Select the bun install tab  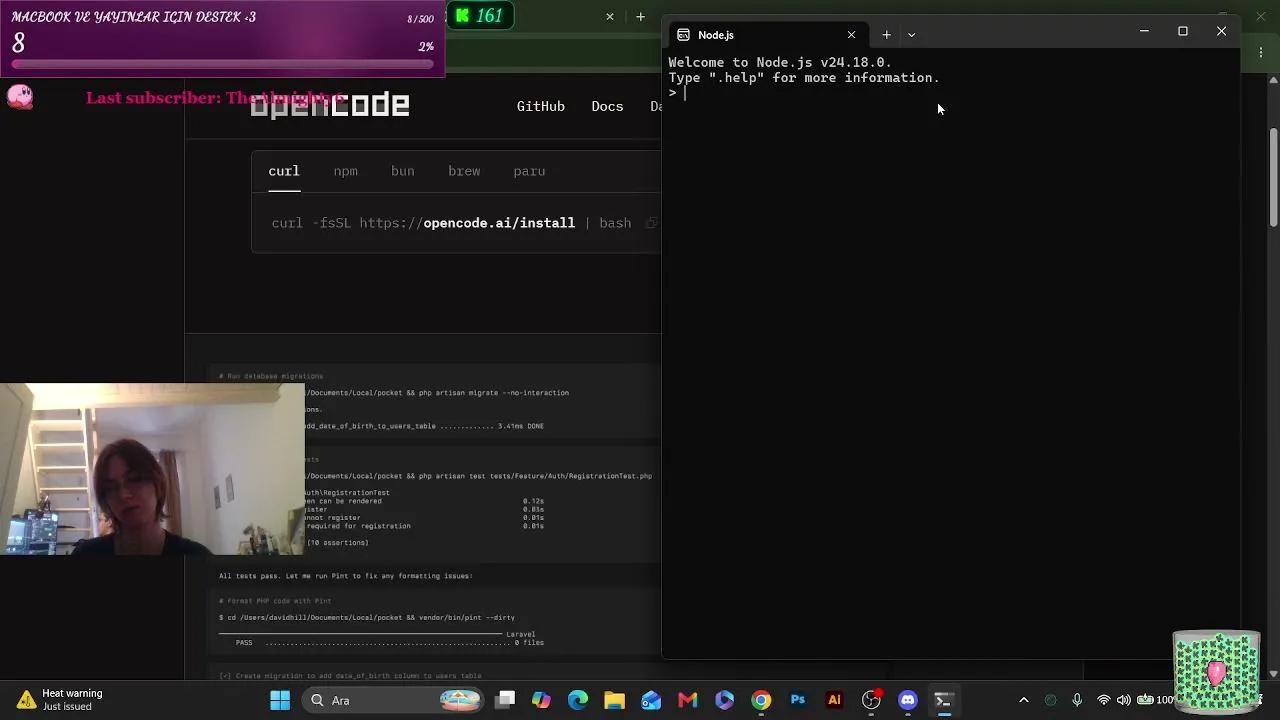(402, 171)
